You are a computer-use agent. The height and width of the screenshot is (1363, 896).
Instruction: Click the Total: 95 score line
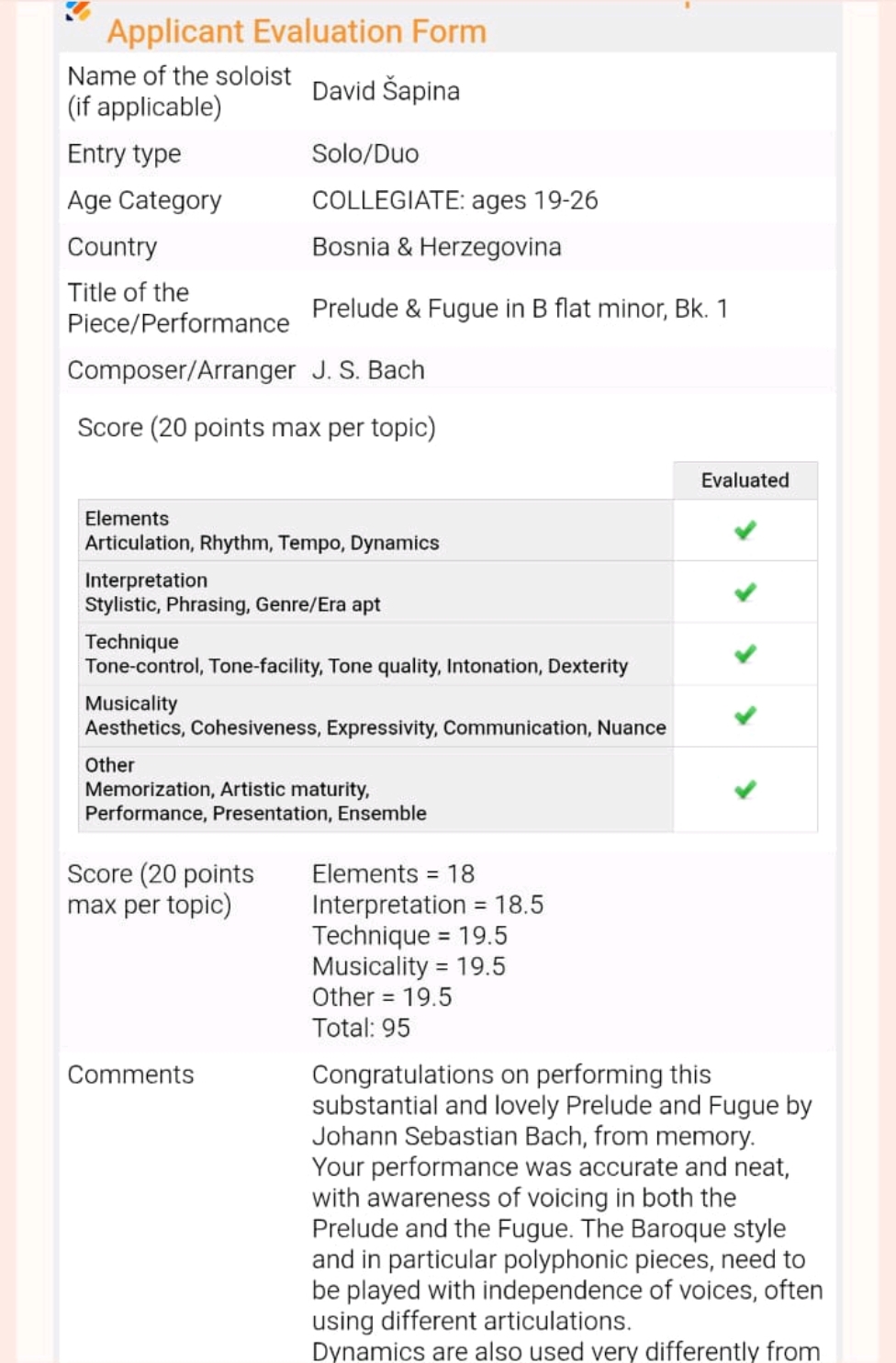(361, 1028)
